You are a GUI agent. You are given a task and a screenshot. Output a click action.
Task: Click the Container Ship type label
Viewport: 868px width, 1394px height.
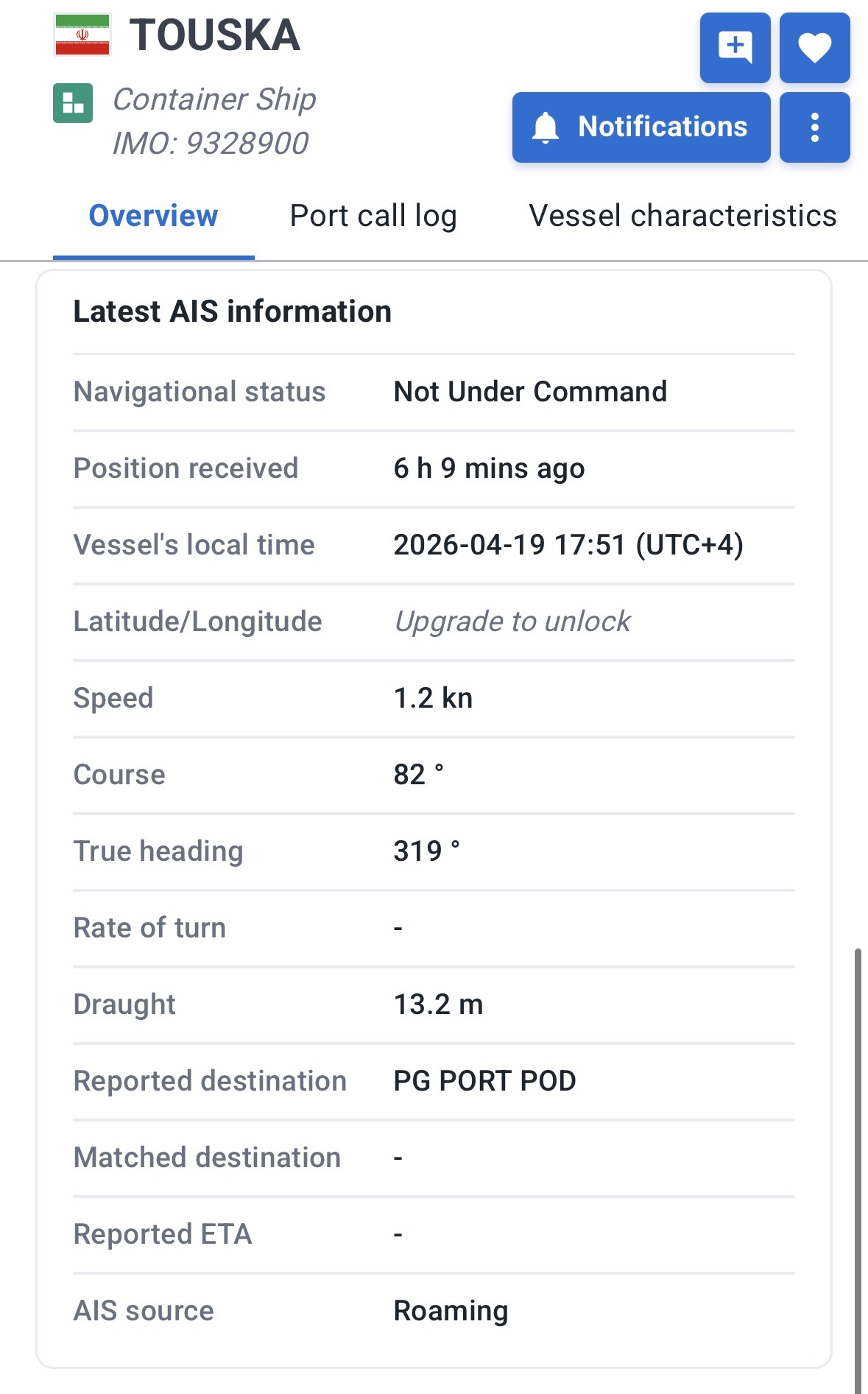tap(214, 99)
